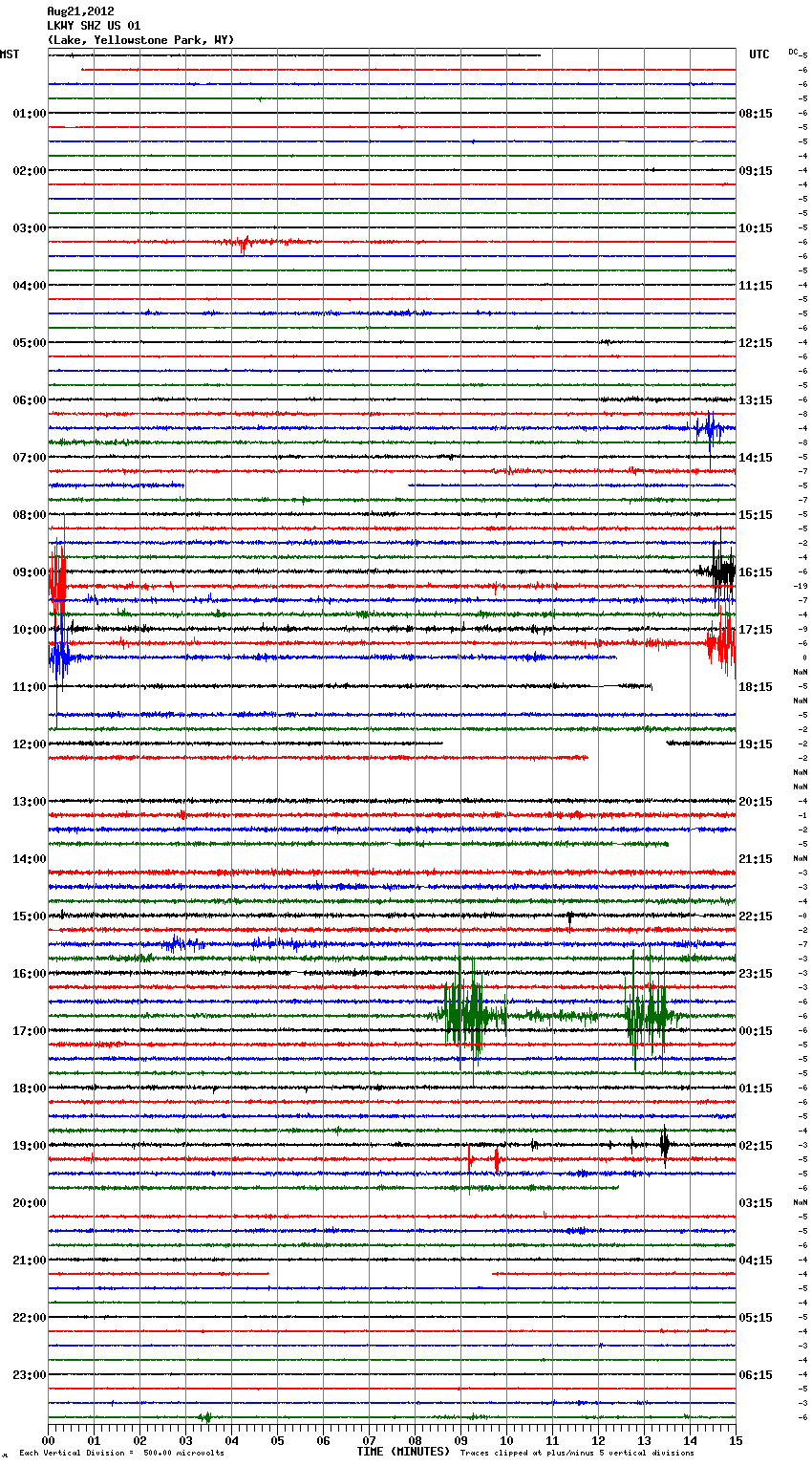Select the 03:00 MST time label
812x1466 pixels.
click(x=29, y=228)
